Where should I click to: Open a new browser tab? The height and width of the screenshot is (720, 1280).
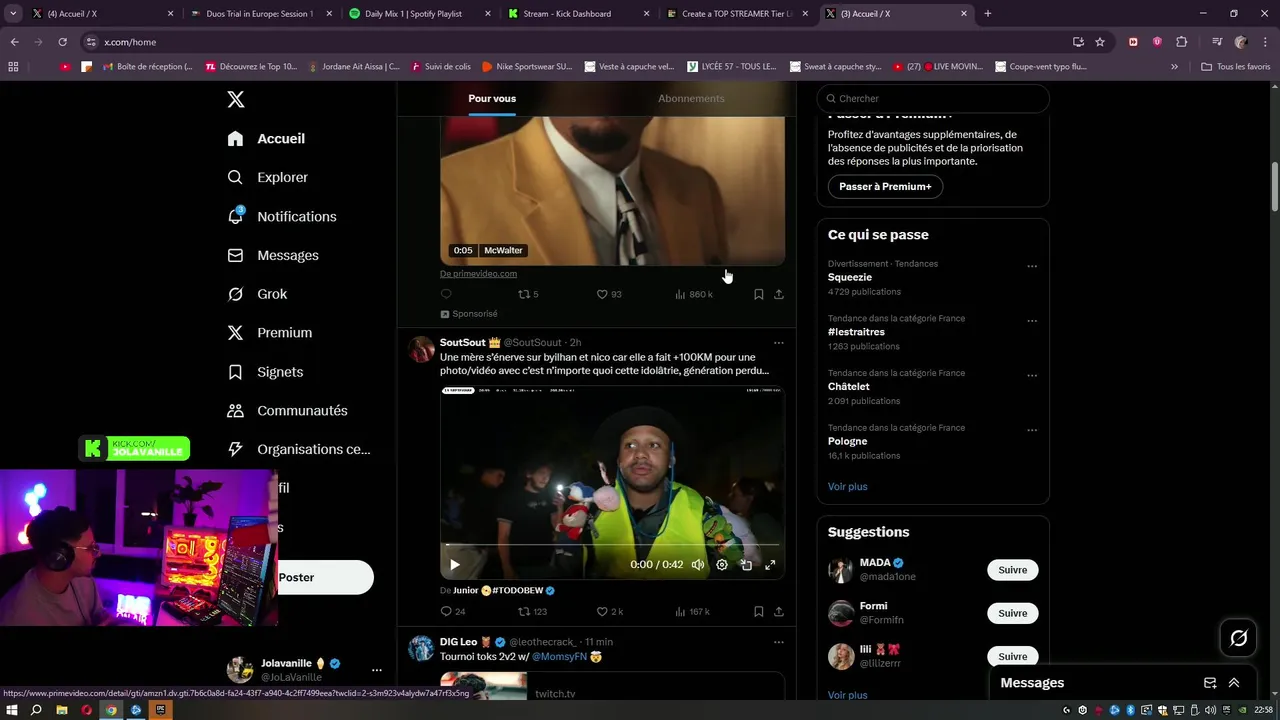coord(988,14)
